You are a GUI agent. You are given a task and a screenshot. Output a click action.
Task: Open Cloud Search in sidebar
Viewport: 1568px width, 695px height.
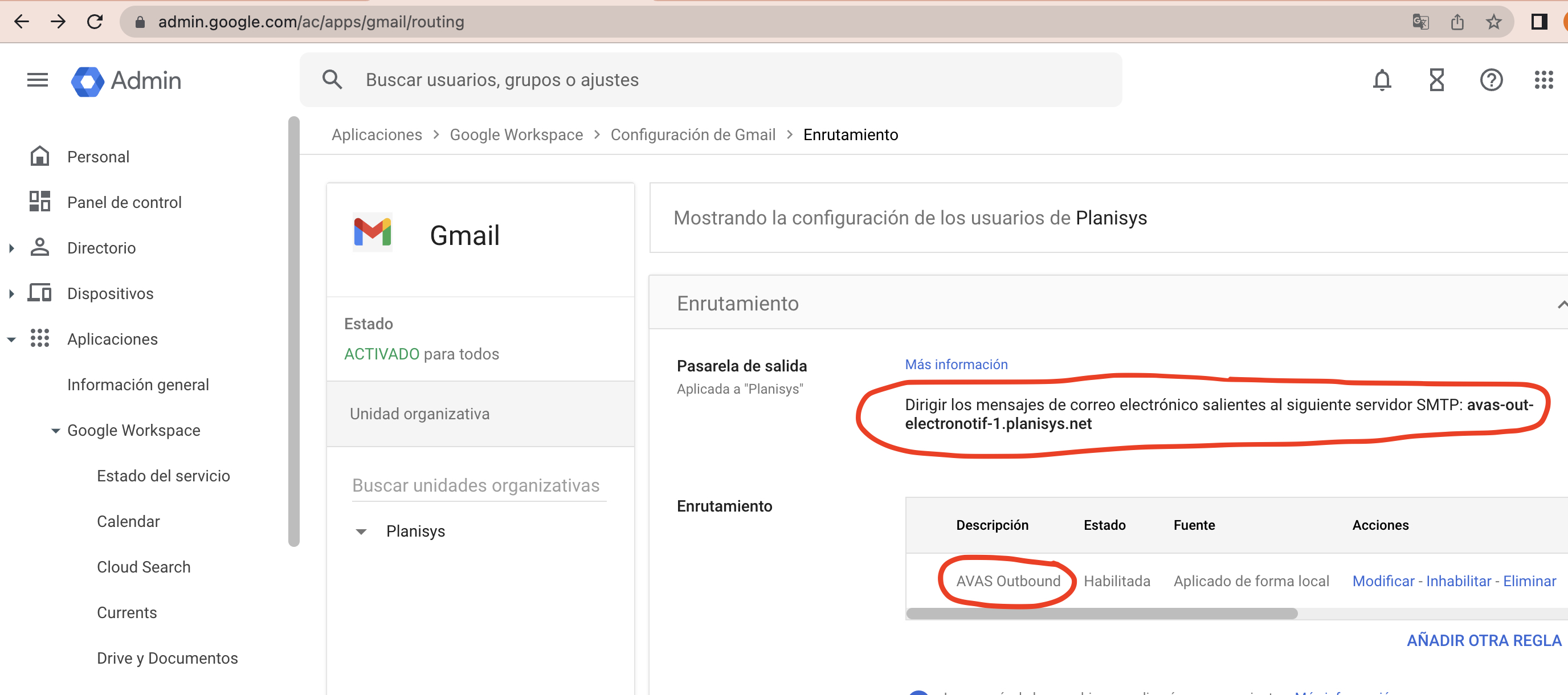(144, 567)
